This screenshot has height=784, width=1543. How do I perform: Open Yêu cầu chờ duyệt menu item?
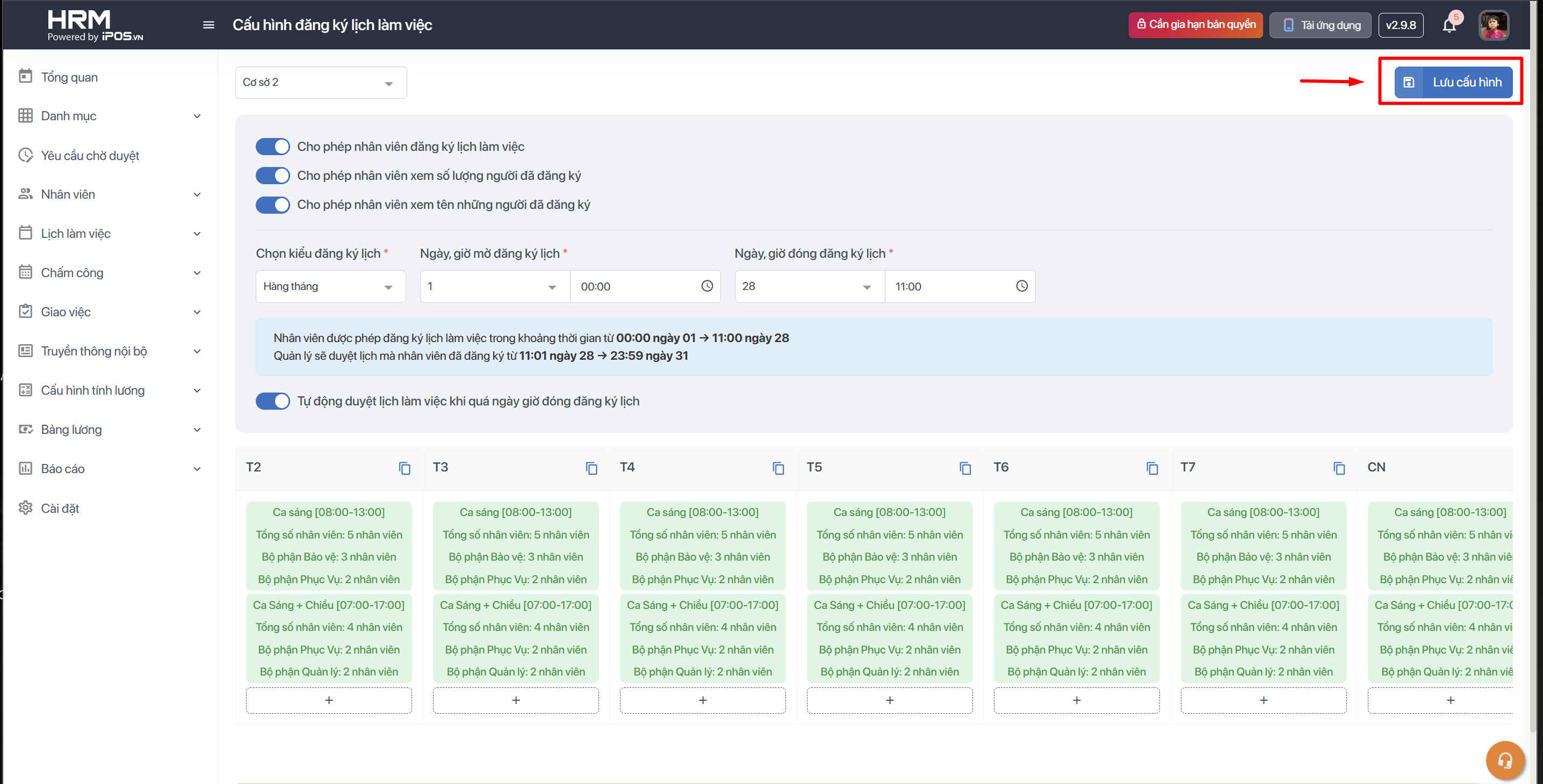coord(90,156)
